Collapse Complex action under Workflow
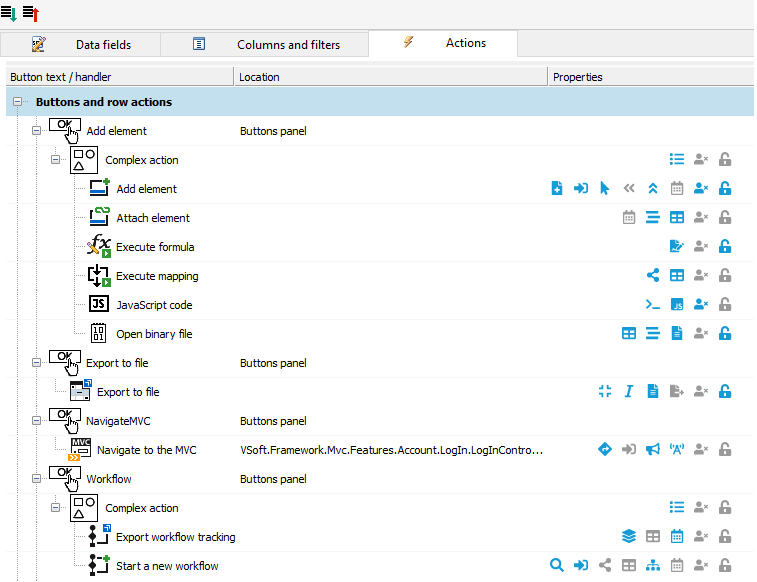Image resolution: width=757 pixels, height=582 pixels. 56,508
